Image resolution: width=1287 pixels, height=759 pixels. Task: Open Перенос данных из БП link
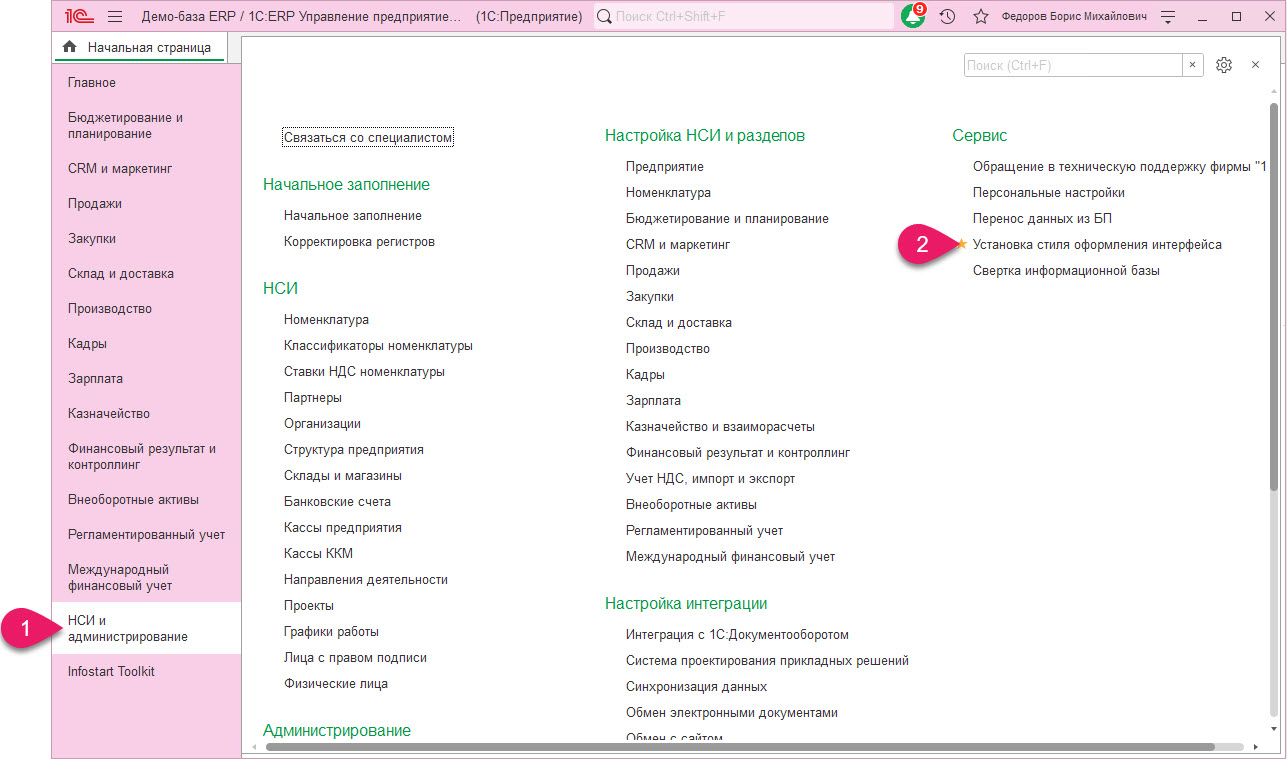point(1042,219)
